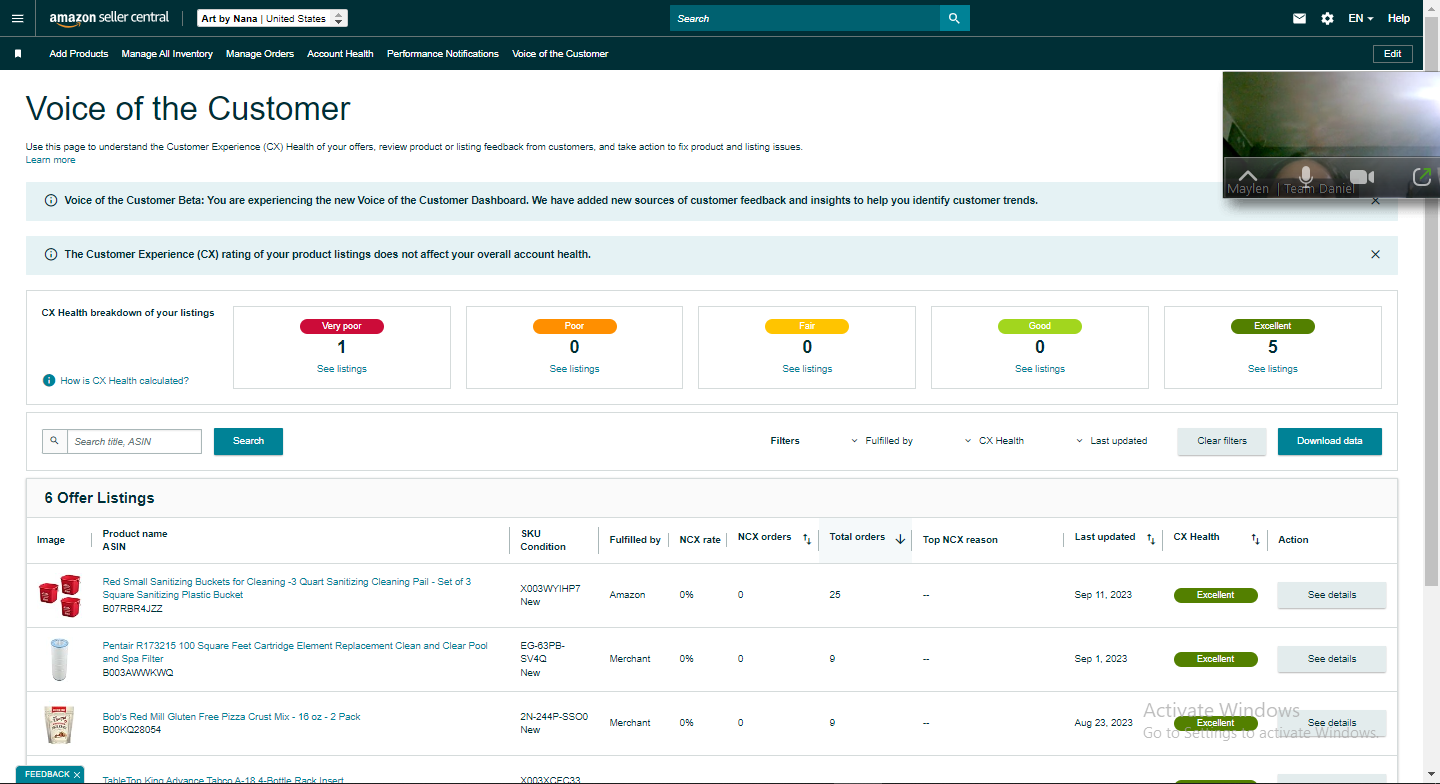See details for Bob's Red Mill mix
Viewport: 1440px width, 784px height.
(x=1332, y=723)
